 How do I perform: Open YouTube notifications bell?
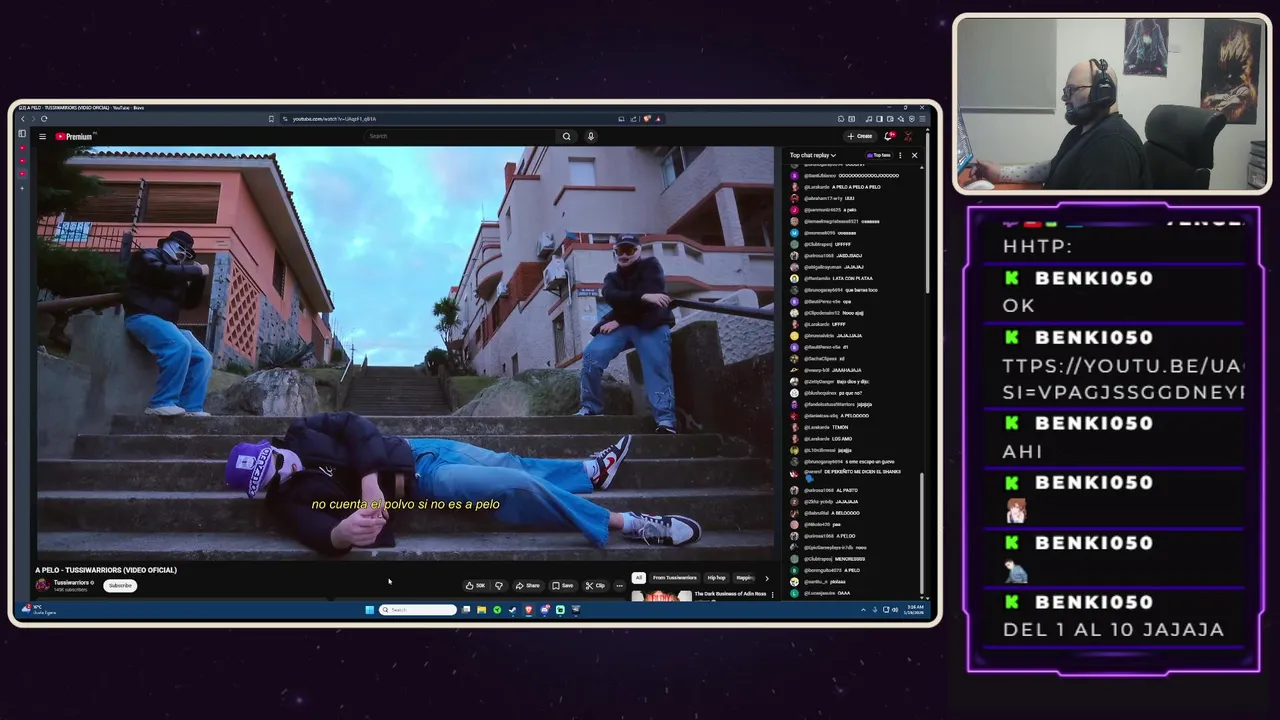point(888,136)
